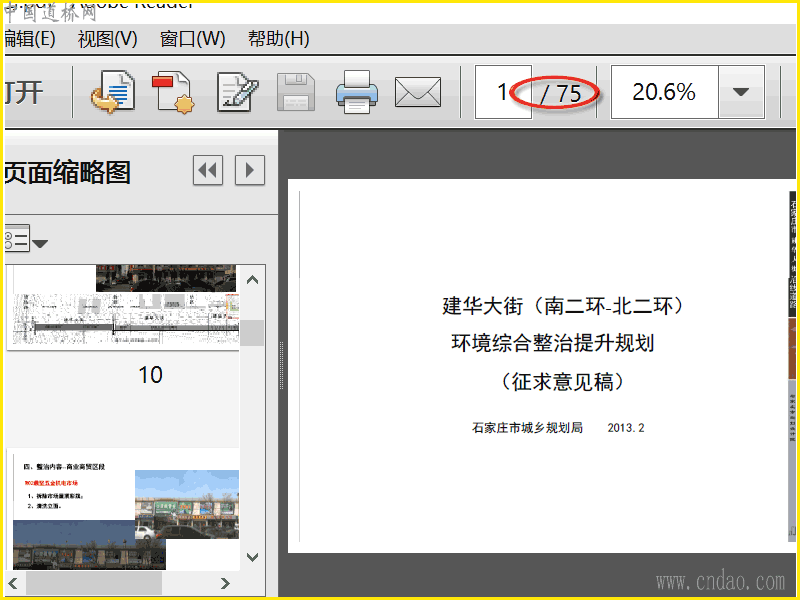The image size is (800, 600).
Task: Click the thumbnail list scroll-down arrow
Action: click(252, 557)
